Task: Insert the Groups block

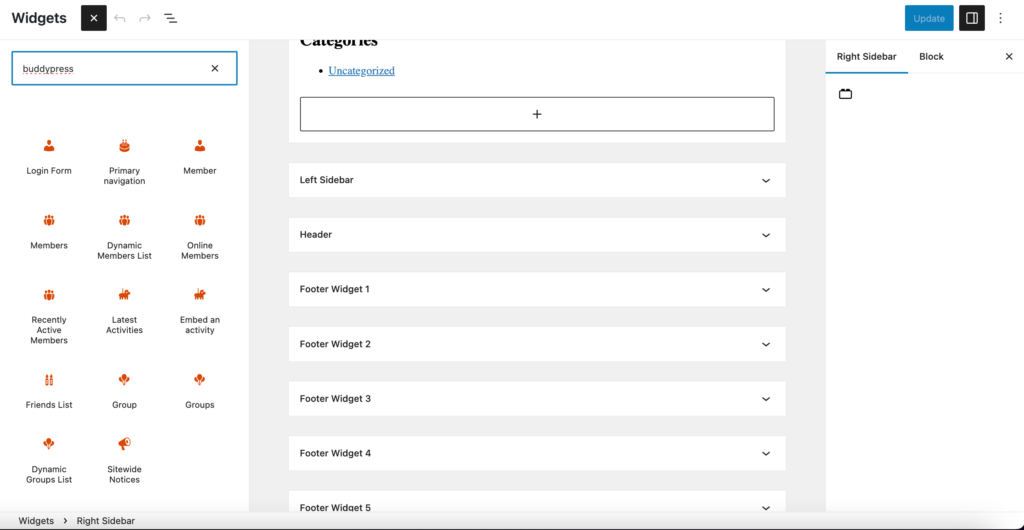Action: point(200,391)
